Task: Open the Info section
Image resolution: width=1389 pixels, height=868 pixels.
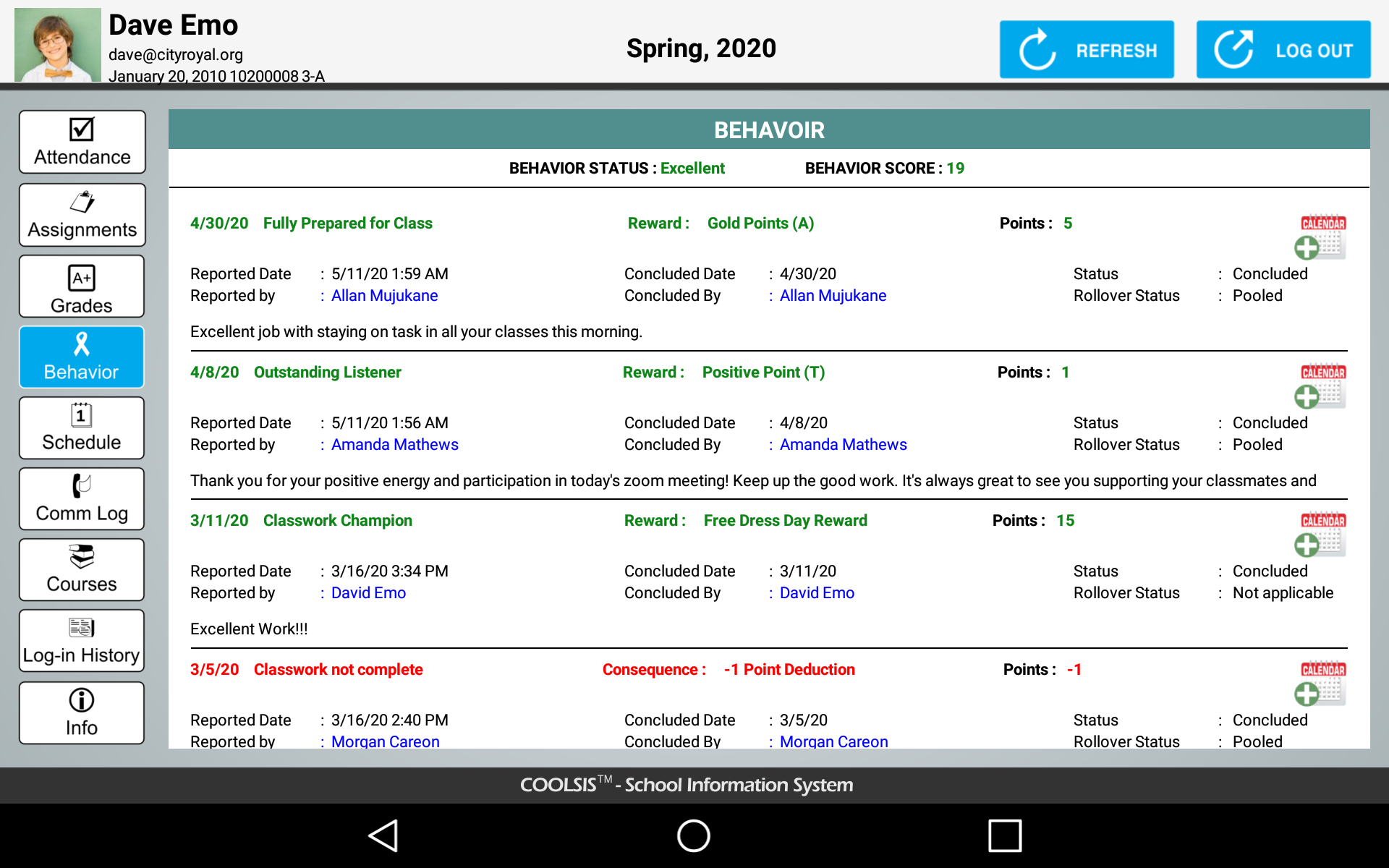Action: (x=82, y=712)
